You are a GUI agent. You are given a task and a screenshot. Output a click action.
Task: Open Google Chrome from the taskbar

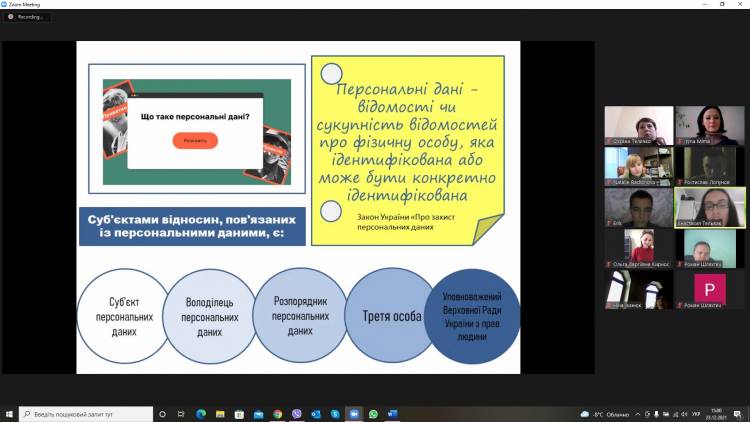tap(277, 414)
